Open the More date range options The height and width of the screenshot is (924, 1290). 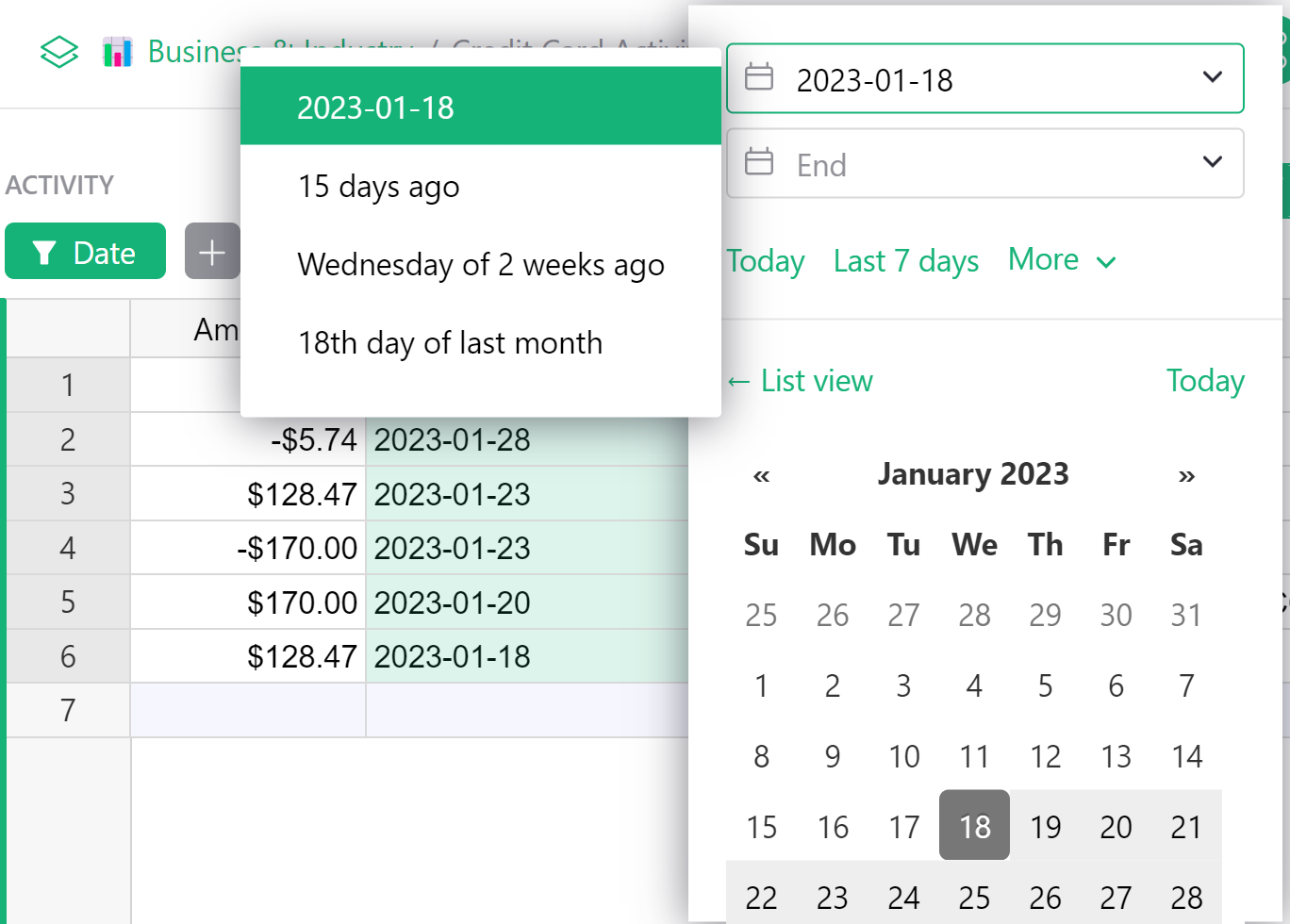1062,260
